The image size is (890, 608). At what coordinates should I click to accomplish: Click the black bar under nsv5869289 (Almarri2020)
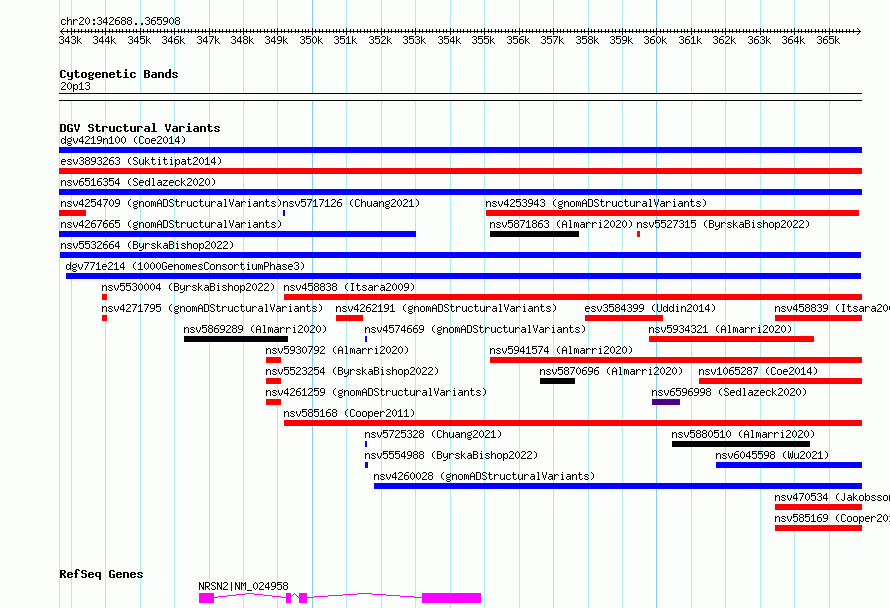[236, 339]
